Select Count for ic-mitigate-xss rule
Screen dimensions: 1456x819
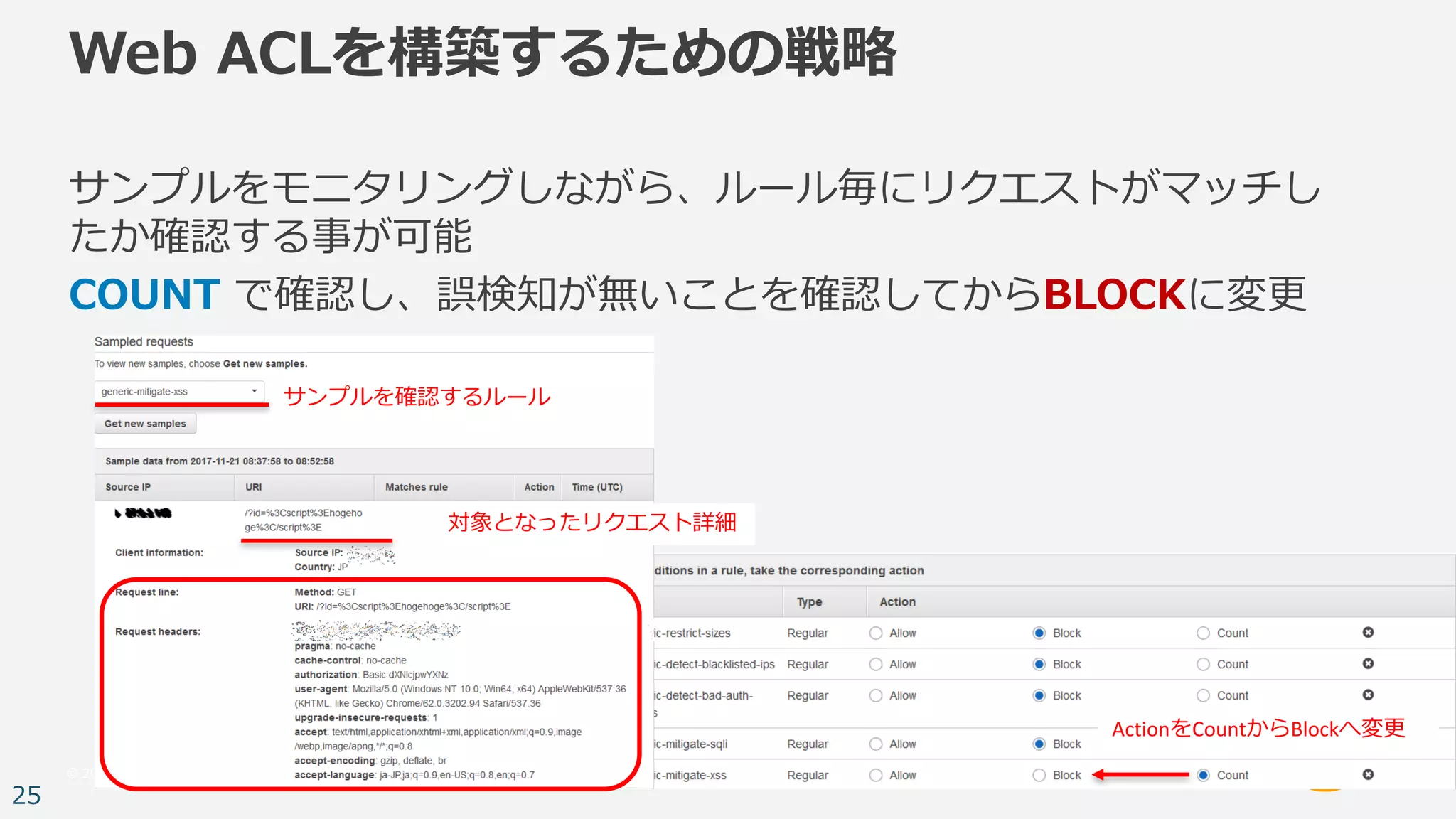click(1203, 776)
